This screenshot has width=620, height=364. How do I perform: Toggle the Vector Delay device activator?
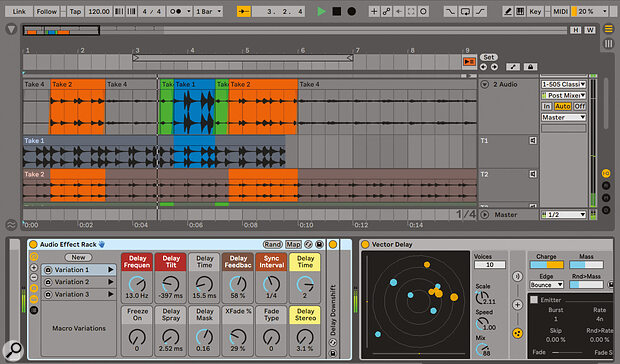tap(365, 244)
